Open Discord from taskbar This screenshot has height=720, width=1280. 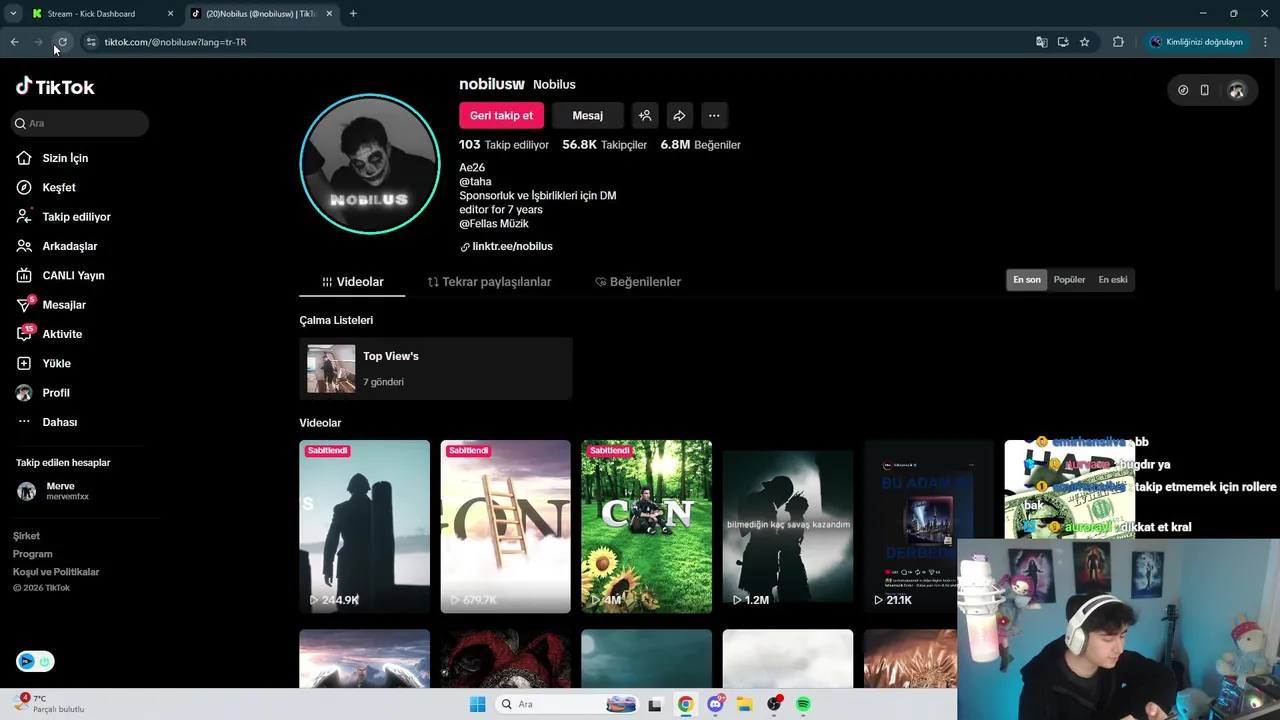(x=715, y=704)
